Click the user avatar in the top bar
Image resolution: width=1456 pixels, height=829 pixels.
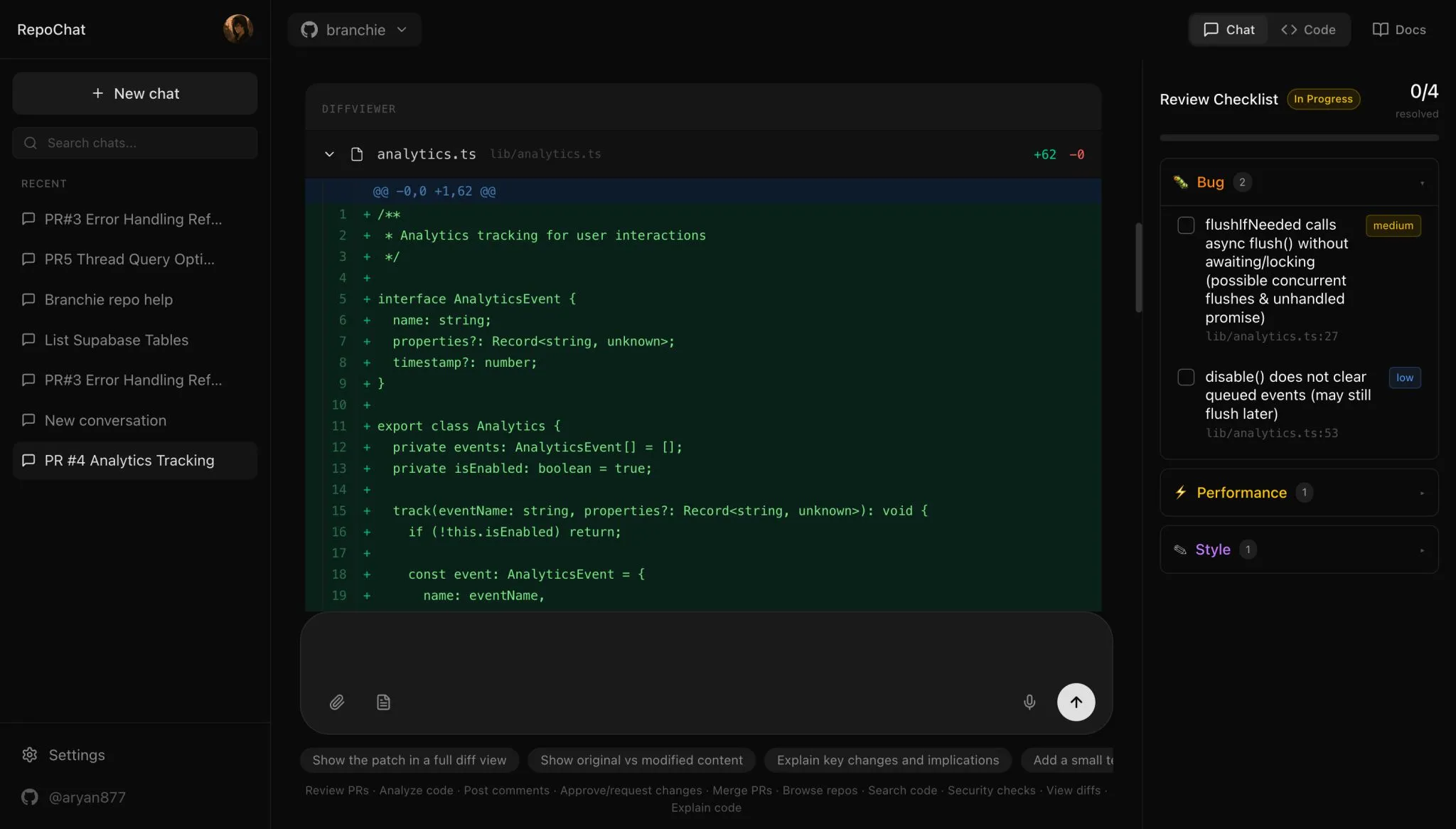click(239, 28)
